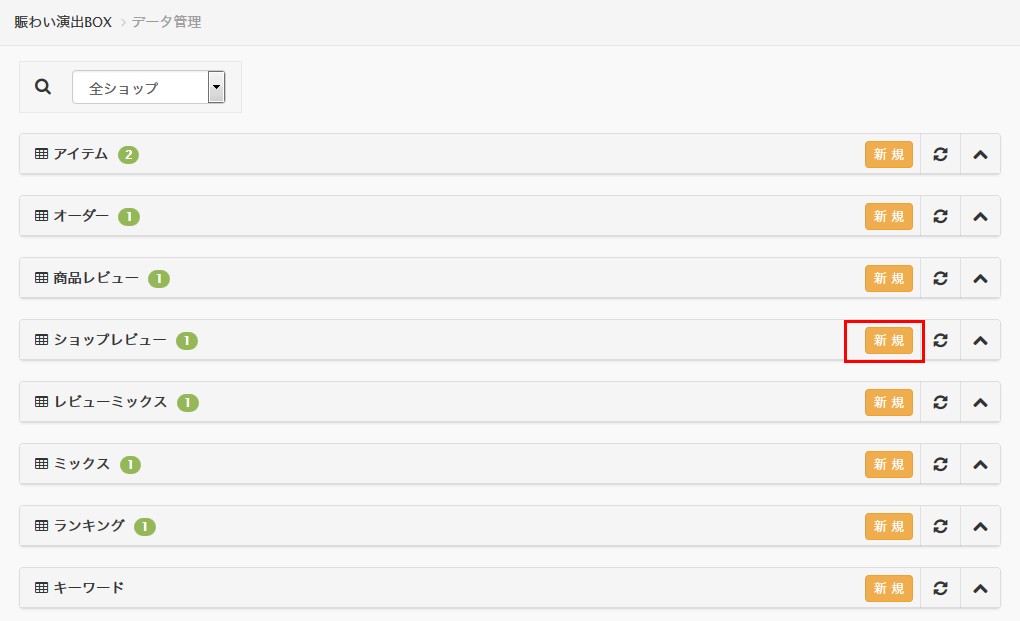
Task: Go to 賑わい演出BOX breadcrumb
Action: click(63, 21)
